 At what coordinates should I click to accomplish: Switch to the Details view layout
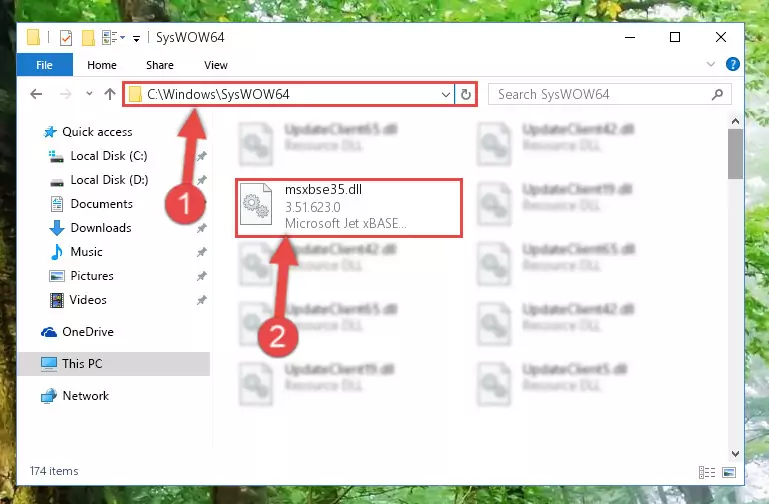pyautogui.click(x=707, y=472)
